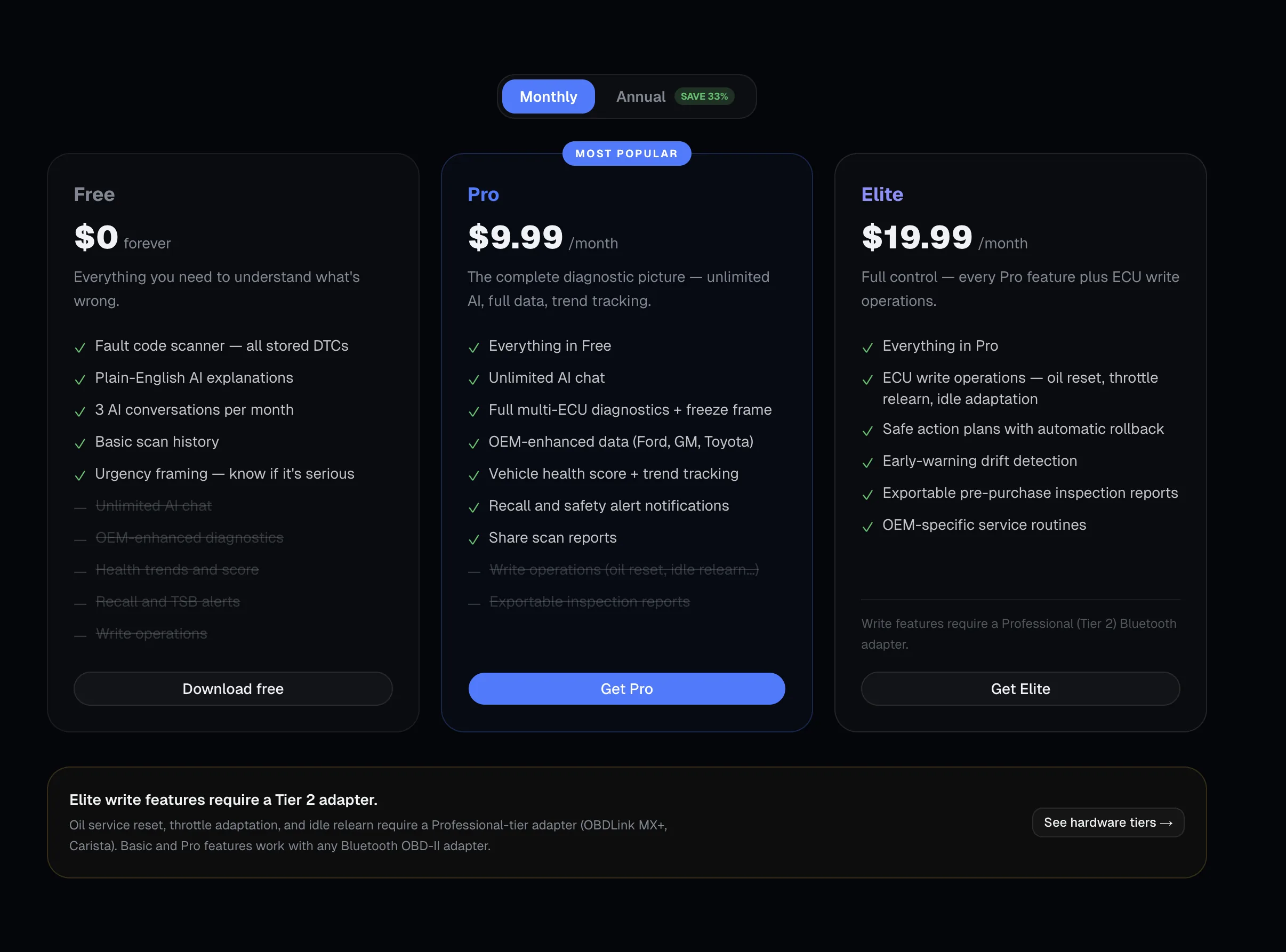Click the checkmark beside Everything in Free
Image resolution: width=1286 pixels, height=952 pixels.
(474, 348)
